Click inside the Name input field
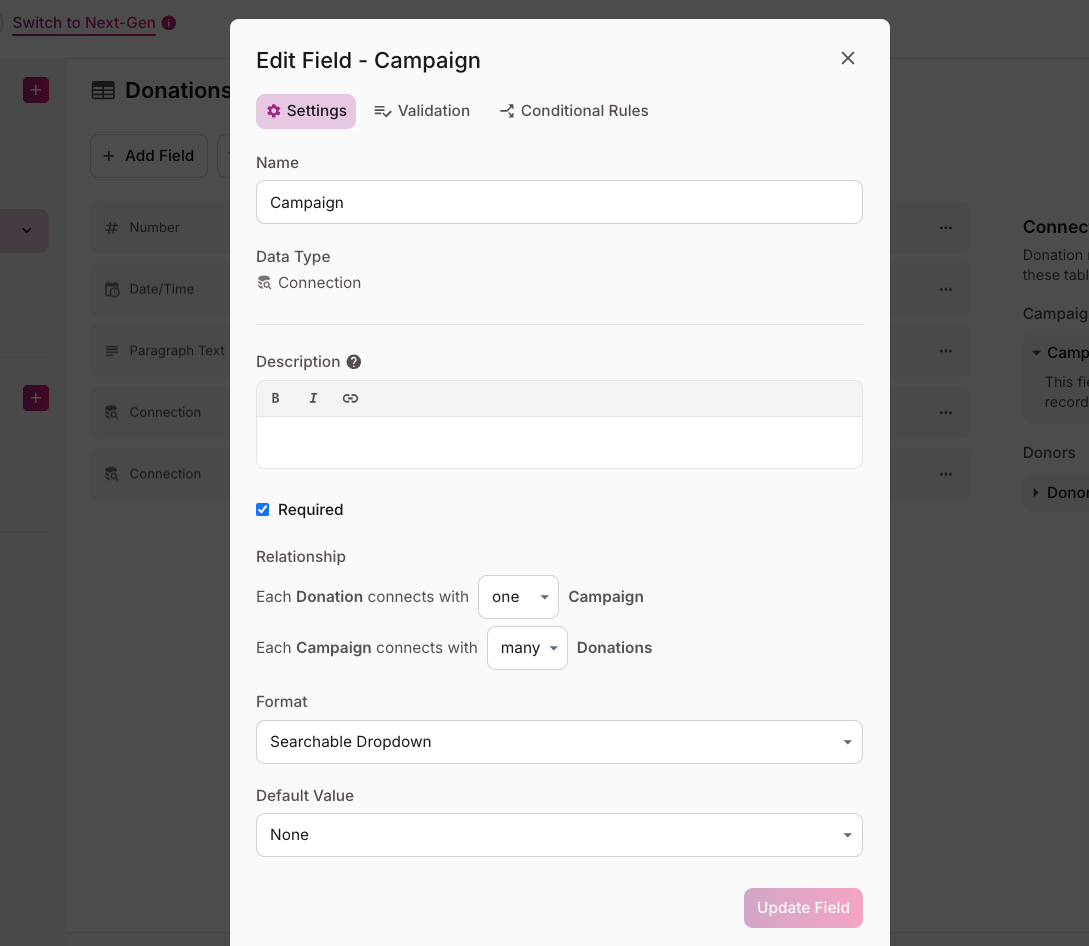This screenshot has width=1089, height=946. pyautogui.click(x=559, y=201)
